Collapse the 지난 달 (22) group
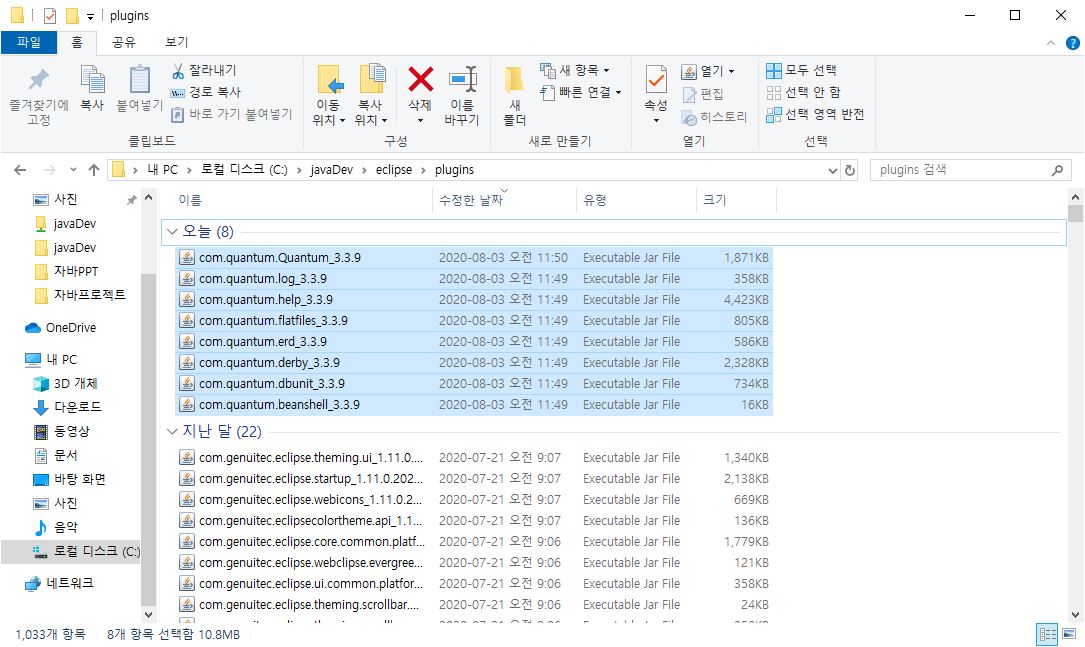Screen dimensions: 1085x647 coord(172,432)
